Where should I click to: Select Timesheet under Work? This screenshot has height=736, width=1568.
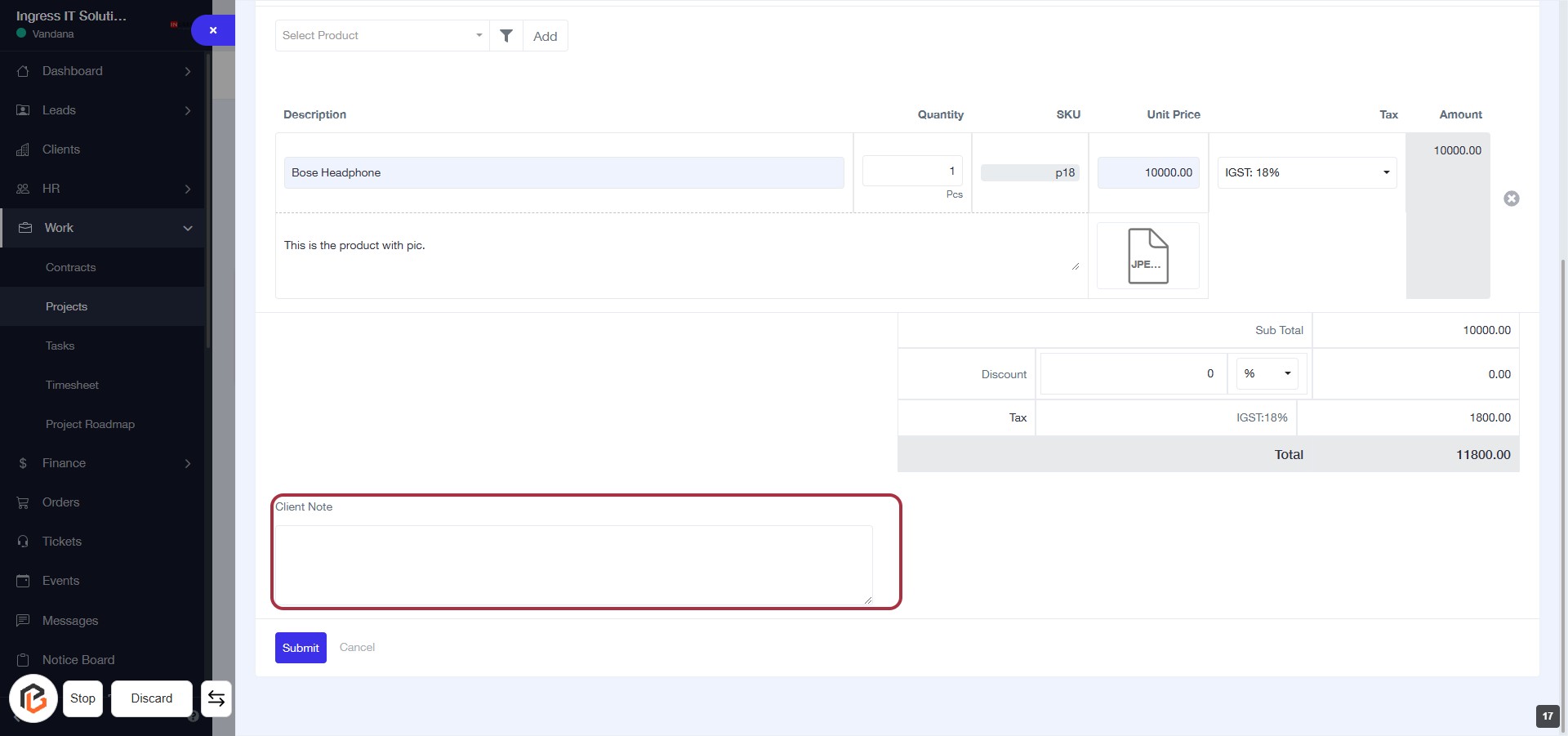coord(72,385)
